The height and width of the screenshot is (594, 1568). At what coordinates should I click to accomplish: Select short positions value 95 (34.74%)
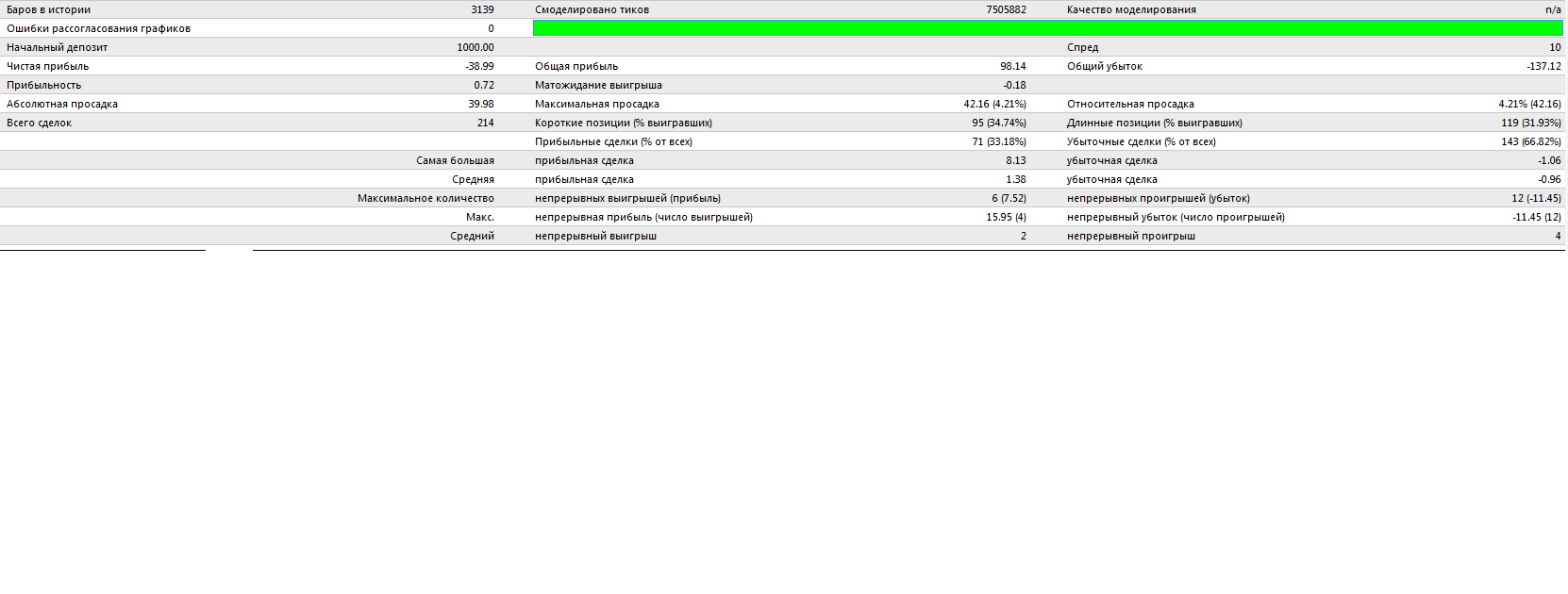tap(999, 123)
